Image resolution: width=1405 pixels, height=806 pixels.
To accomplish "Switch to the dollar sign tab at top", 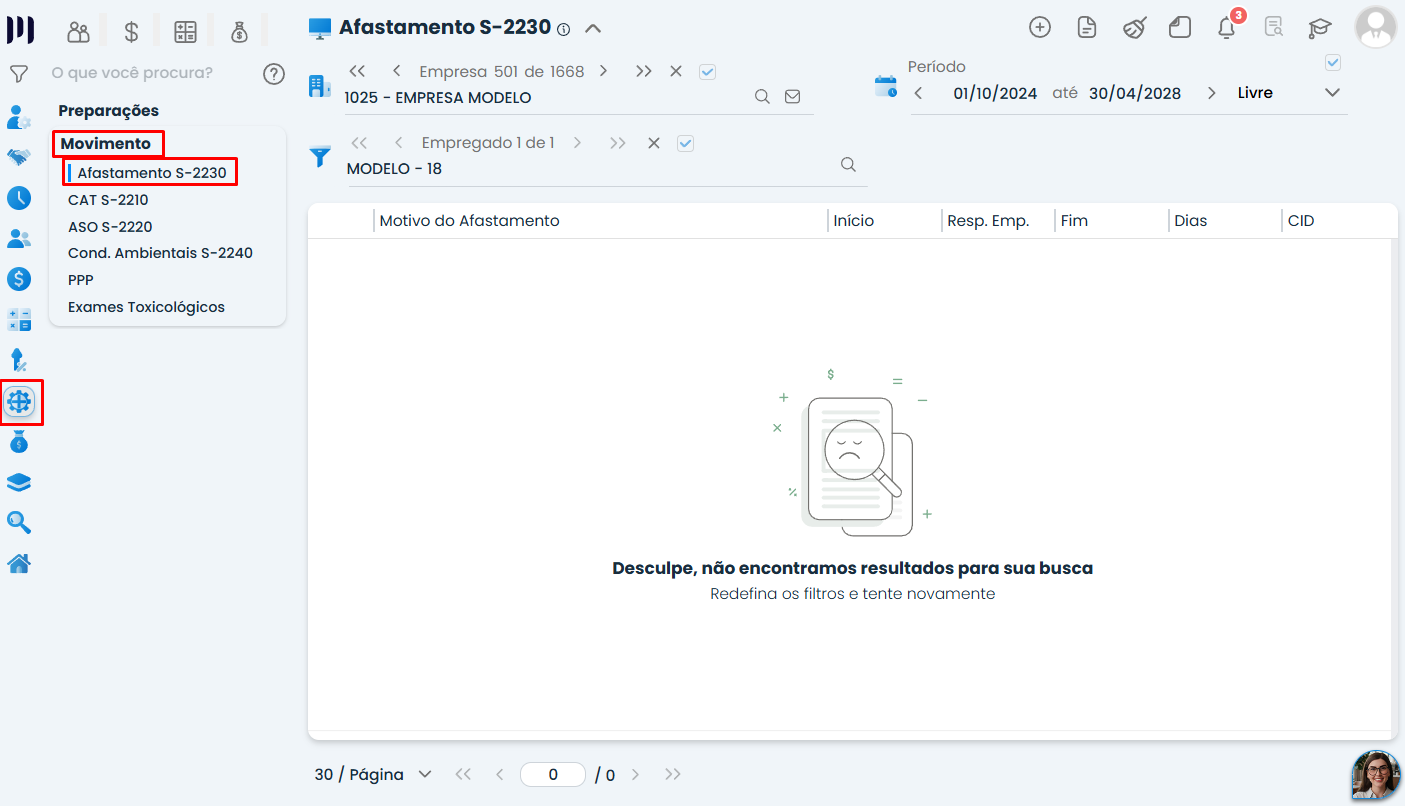I will click(x=131, y=31).
